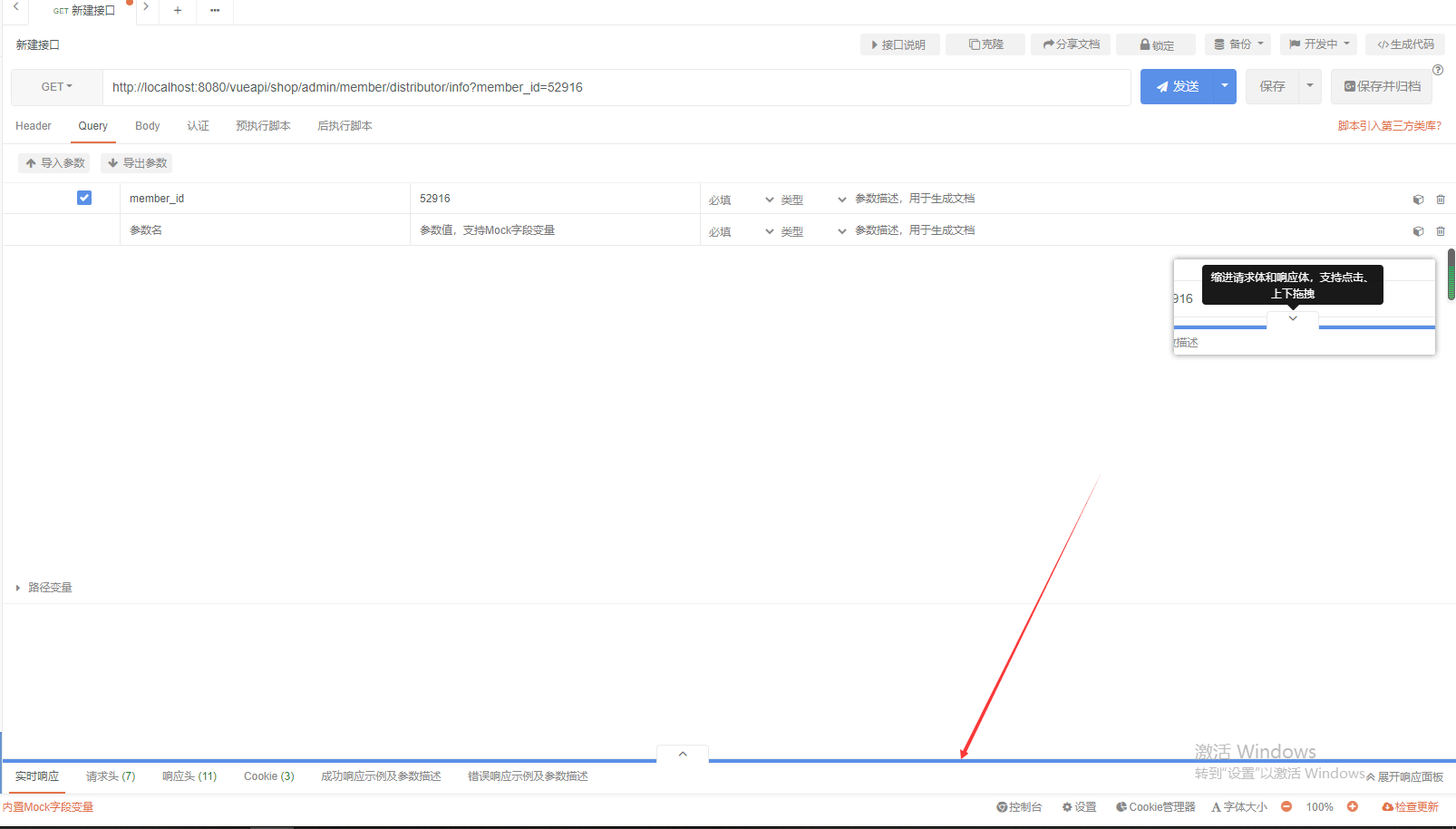Image resolution: width=1456 pixels, height=829 pixels.
Task: Open the 开发中 status dropdown
Action: [x=1319, y=44]
